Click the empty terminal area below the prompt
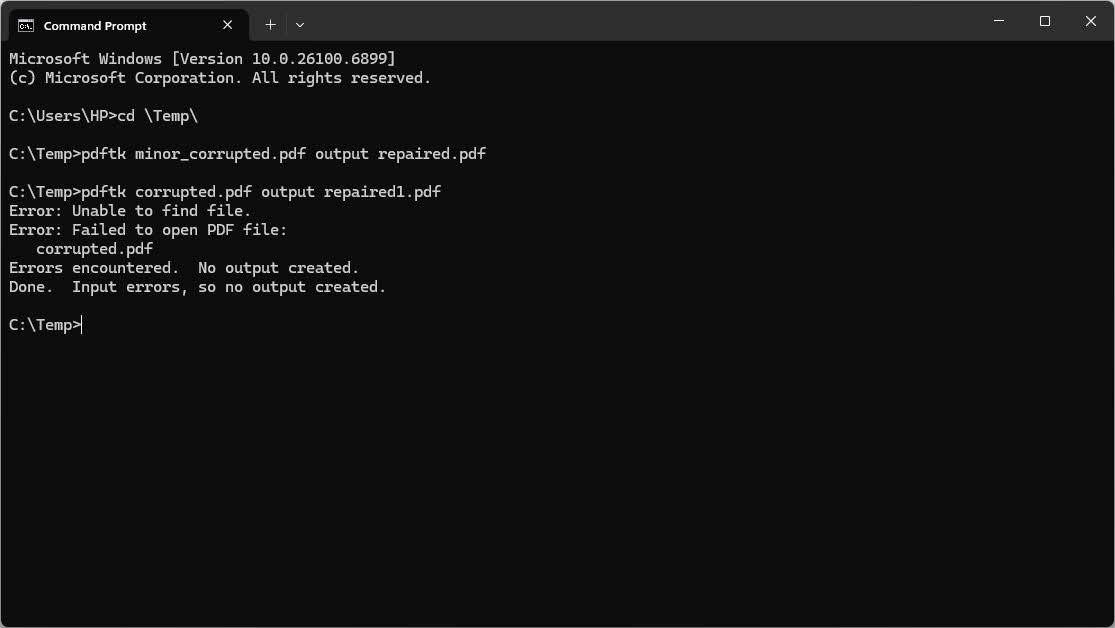The height and width of the screenshot is (628, 1115). (x=500, y=450)
